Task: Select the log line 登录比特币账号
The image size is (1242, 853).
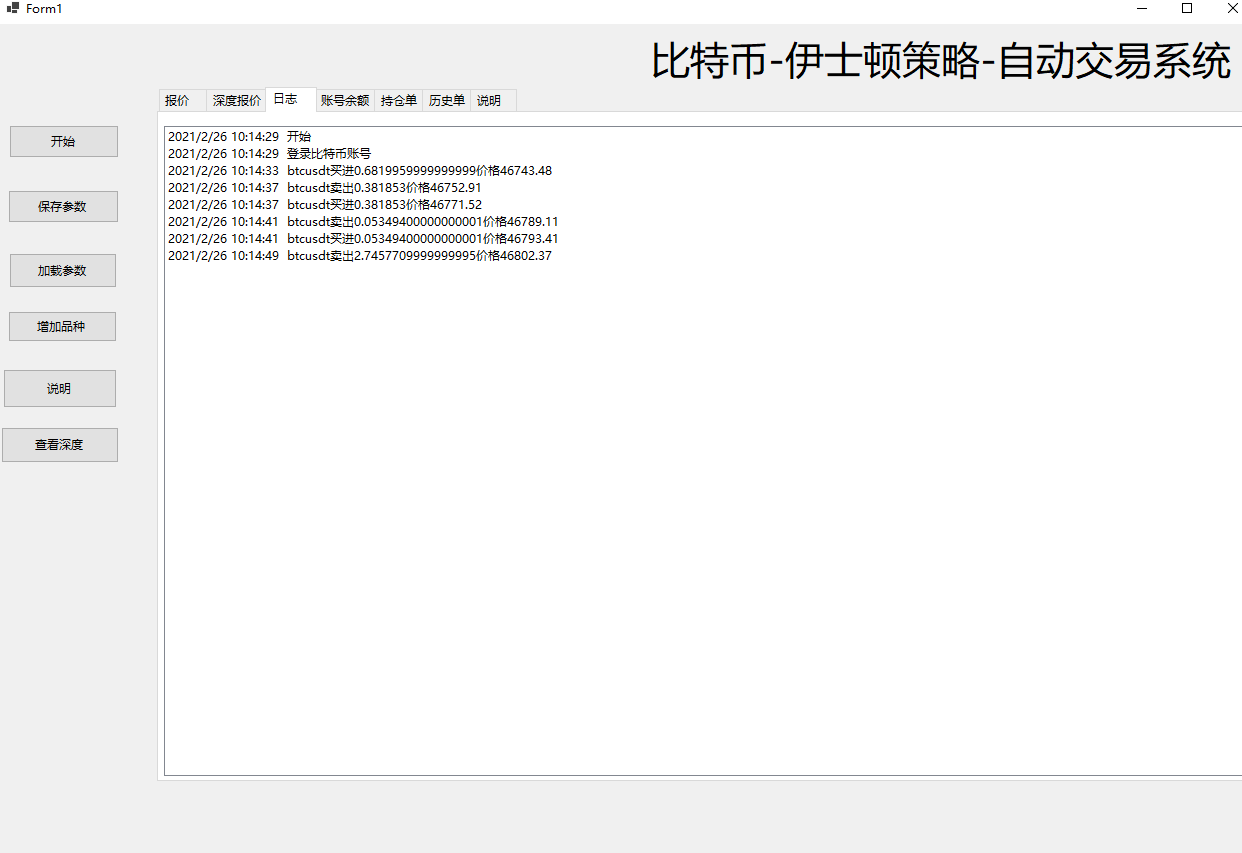Action: pyautogui.click(x=269, y=154)
